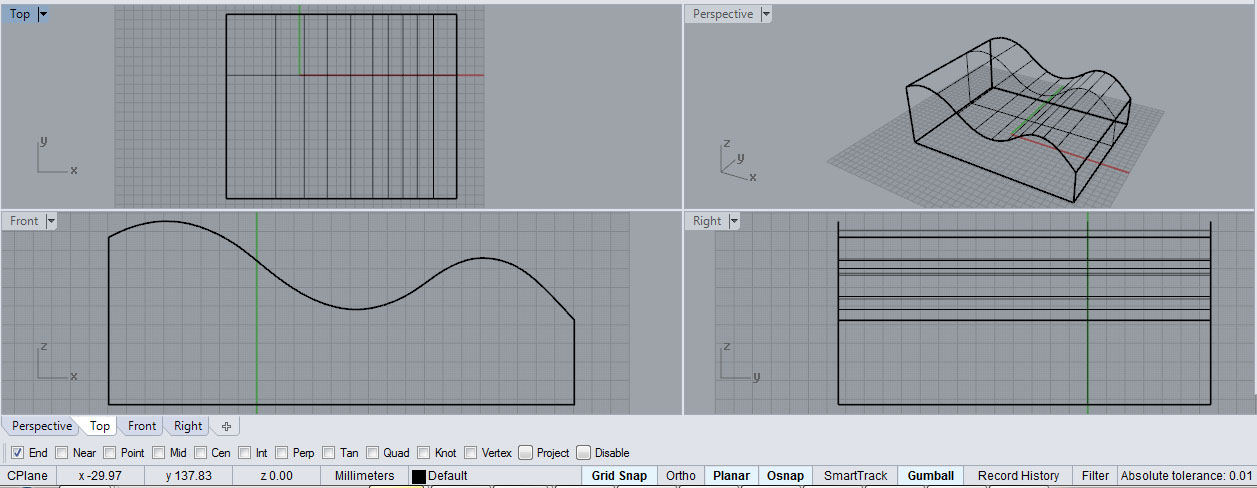
Task: Enable the Near object snap
Action: [62, 453]
